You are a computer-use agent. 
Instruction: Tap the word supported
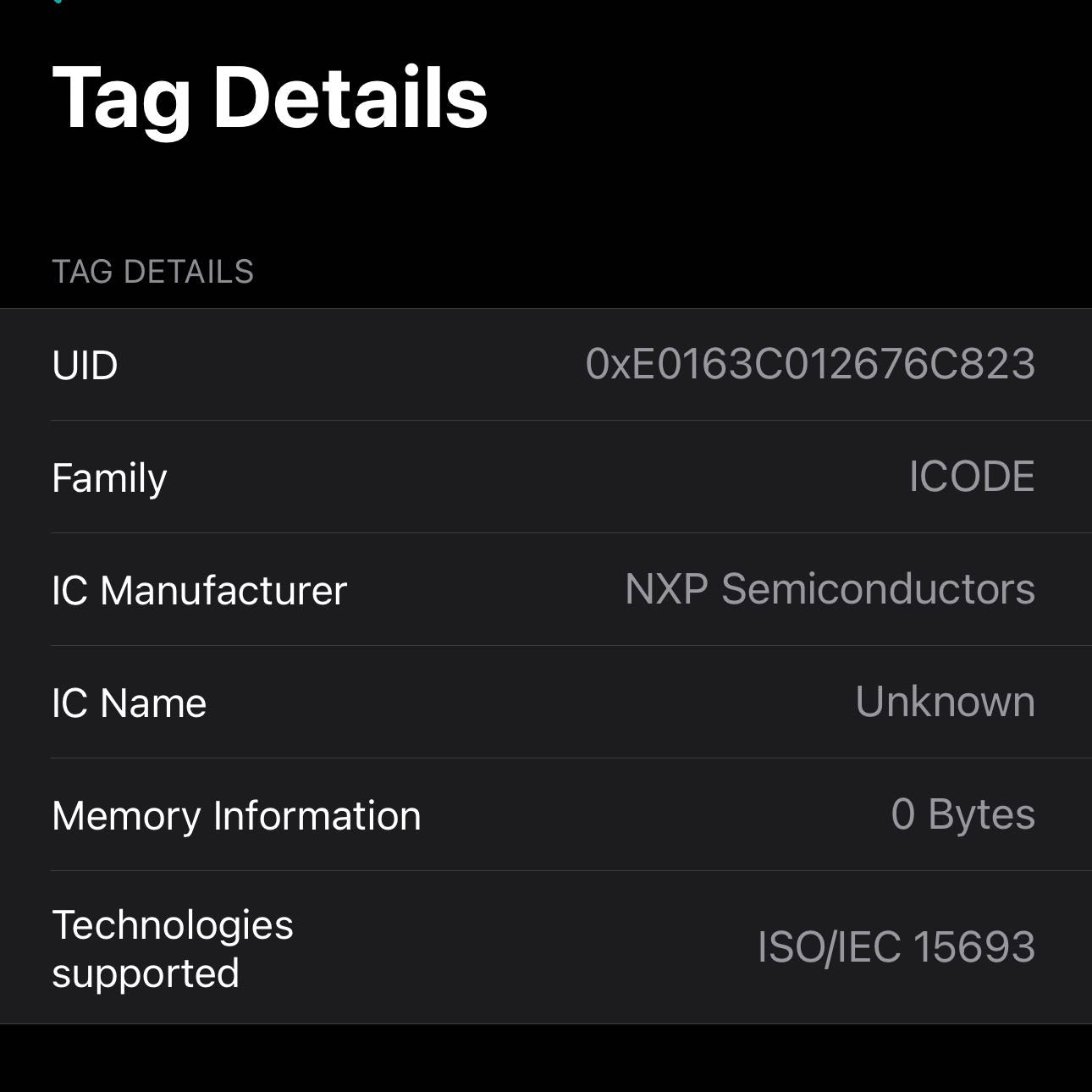(146, 973)
